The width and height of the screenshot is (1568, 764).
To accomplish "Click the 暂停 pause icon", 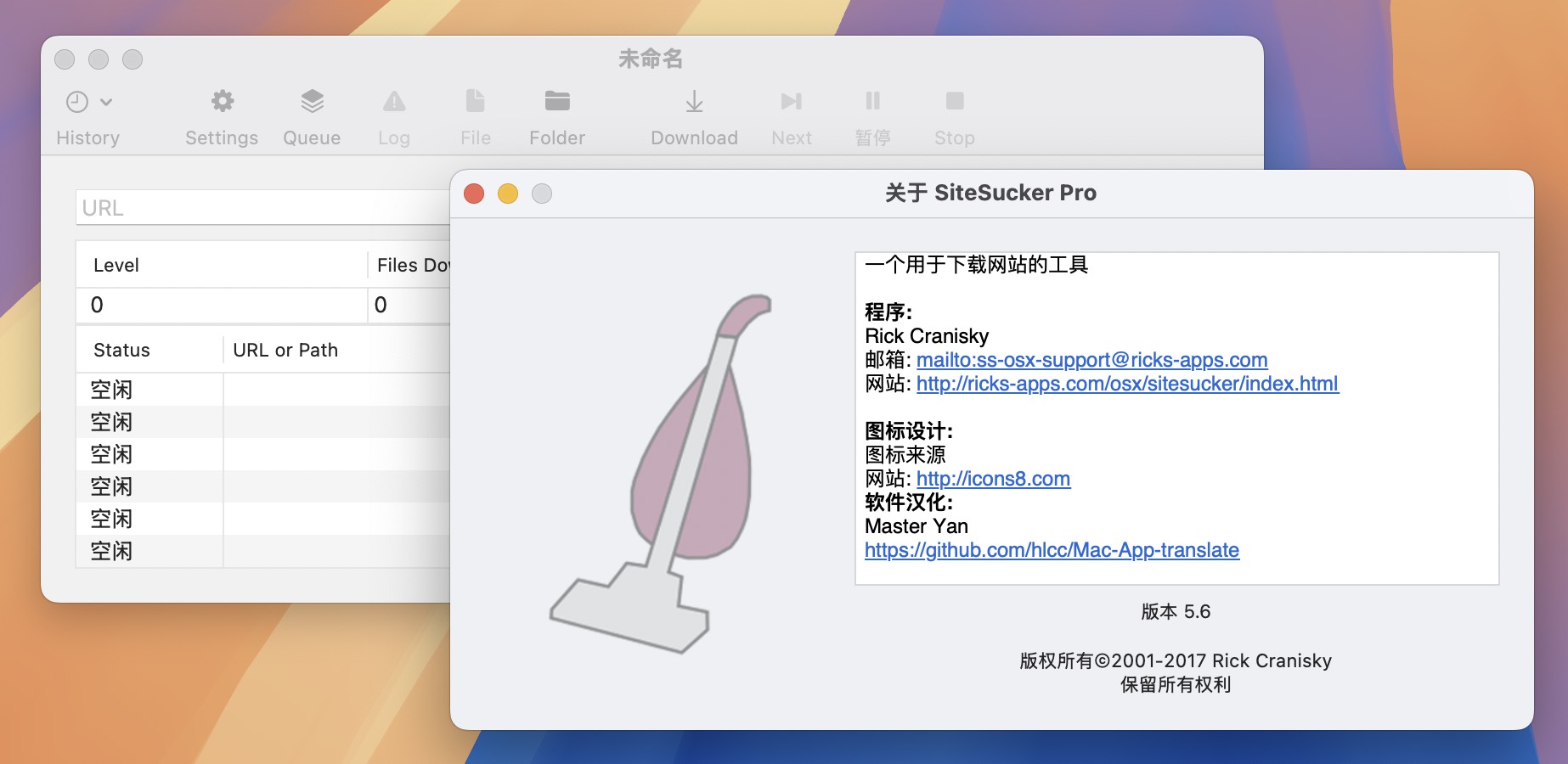I will pos(872,101).
